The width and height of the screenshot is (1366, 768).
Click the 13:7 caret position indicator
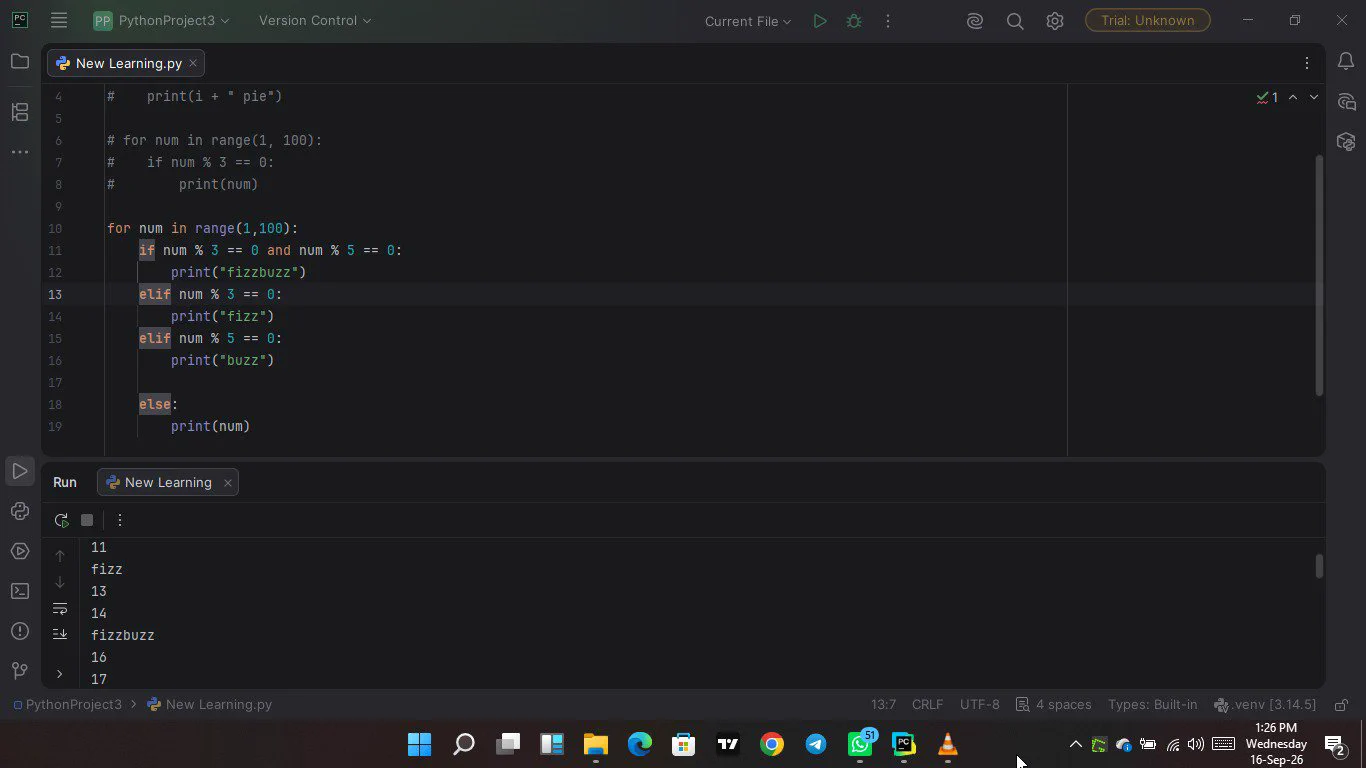pos(883,705)
